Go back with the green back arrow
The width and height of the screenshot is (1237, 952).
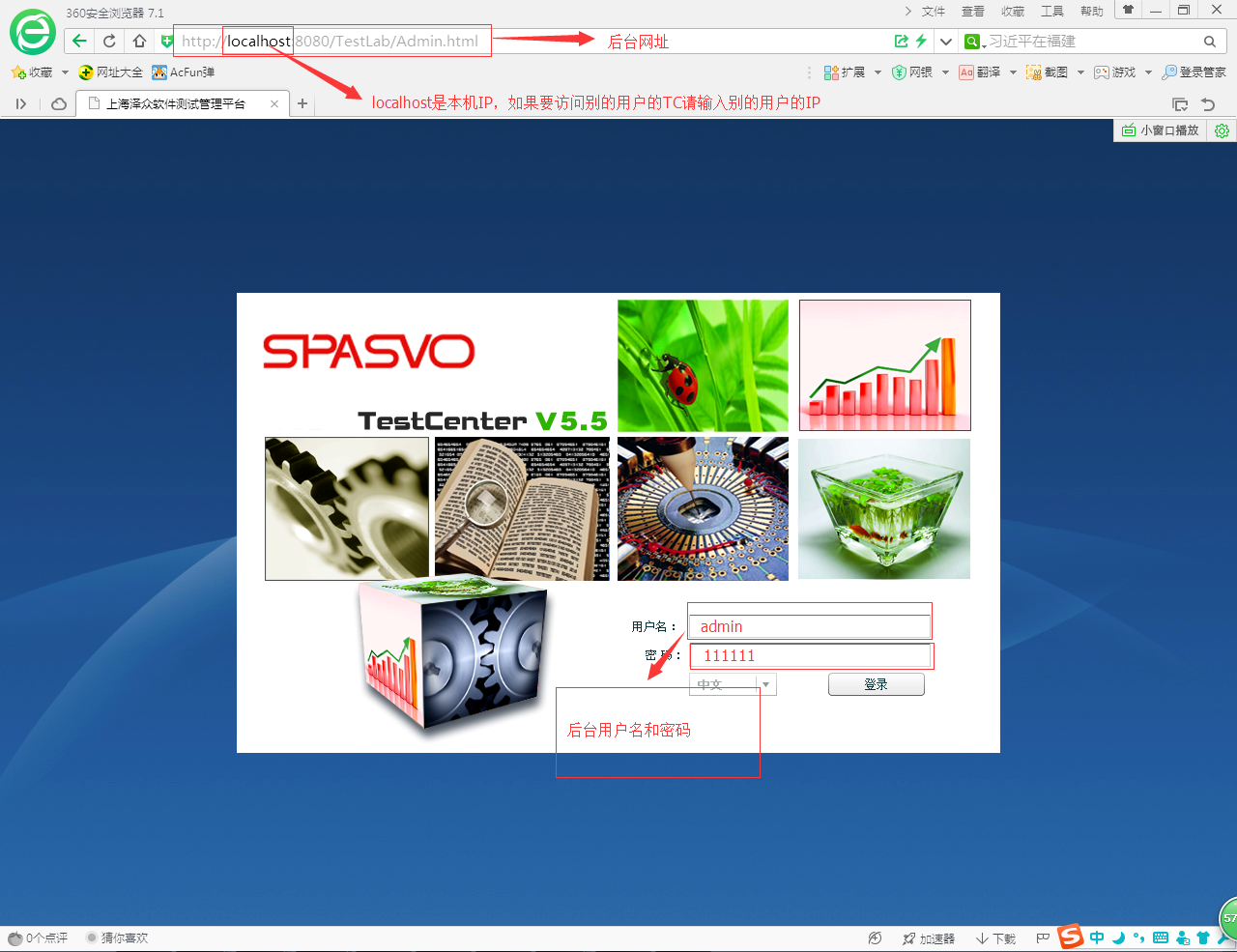point(79,41)
